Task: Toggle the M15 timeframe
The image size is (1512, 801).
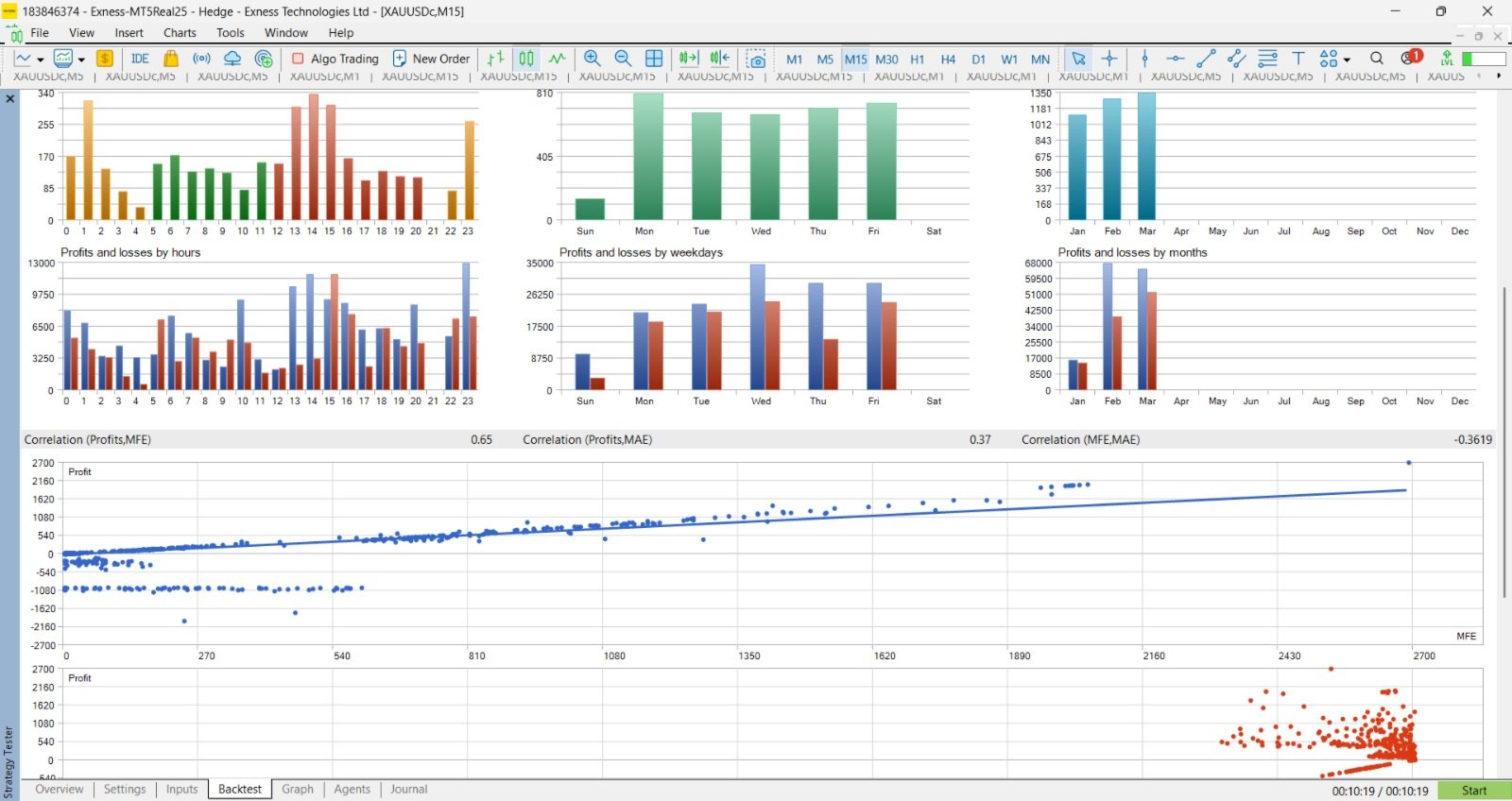Action: pyautogui.click(x=856, y=59)
